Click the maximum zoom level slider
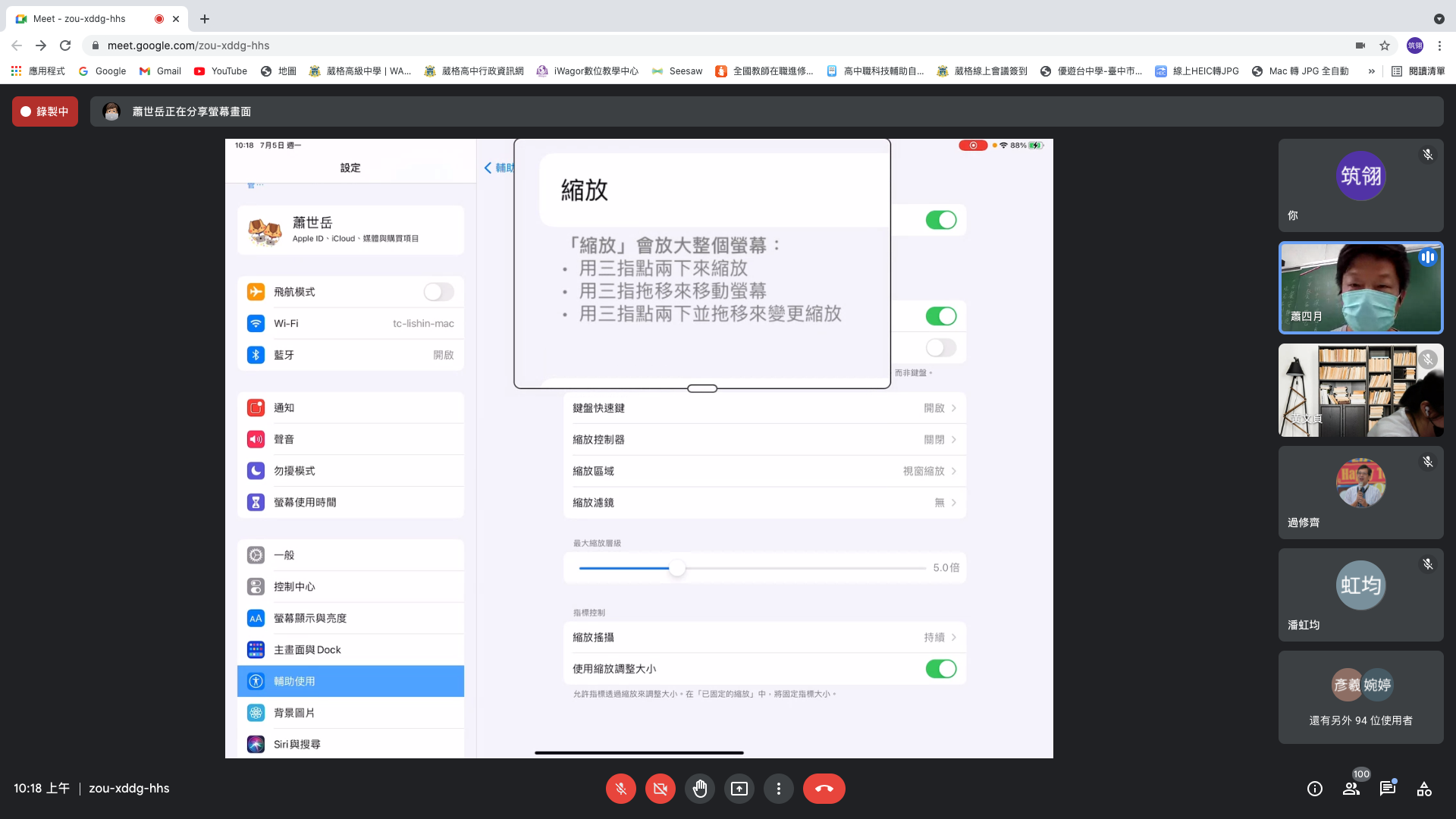1456x819 pixels. tap(676, 568)
